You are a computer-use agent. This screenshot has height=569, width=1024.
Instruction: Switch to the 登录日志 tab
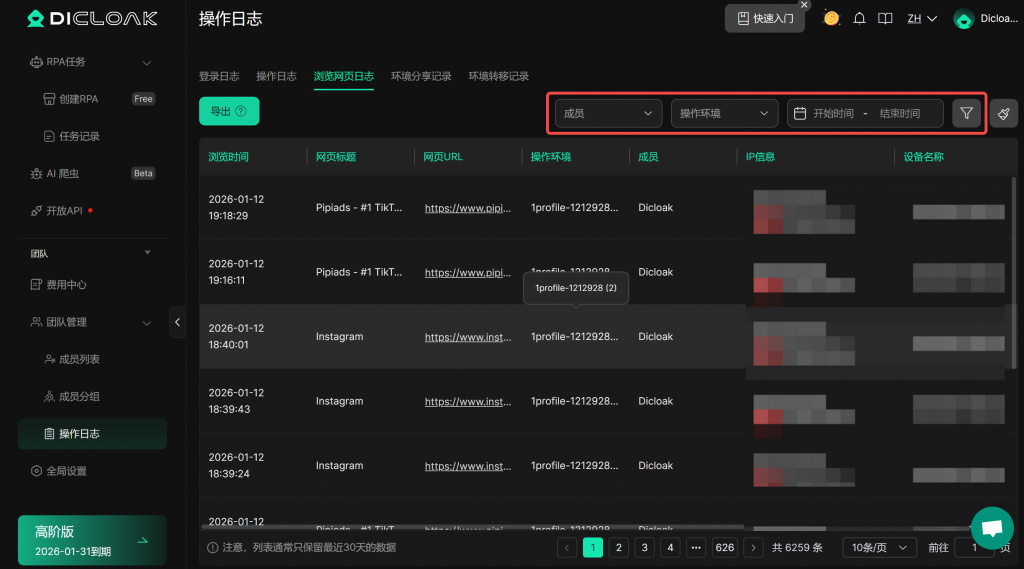click(x=219, y=76)
